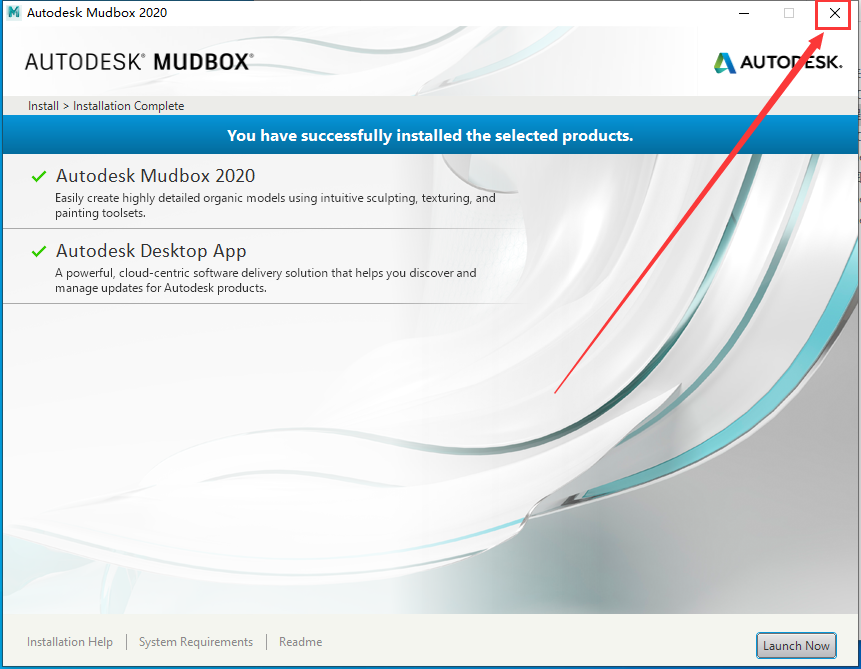The image size is (861, 669).
Task: Click the Mudbox icon in the title bar
Action: coord(13,13)
